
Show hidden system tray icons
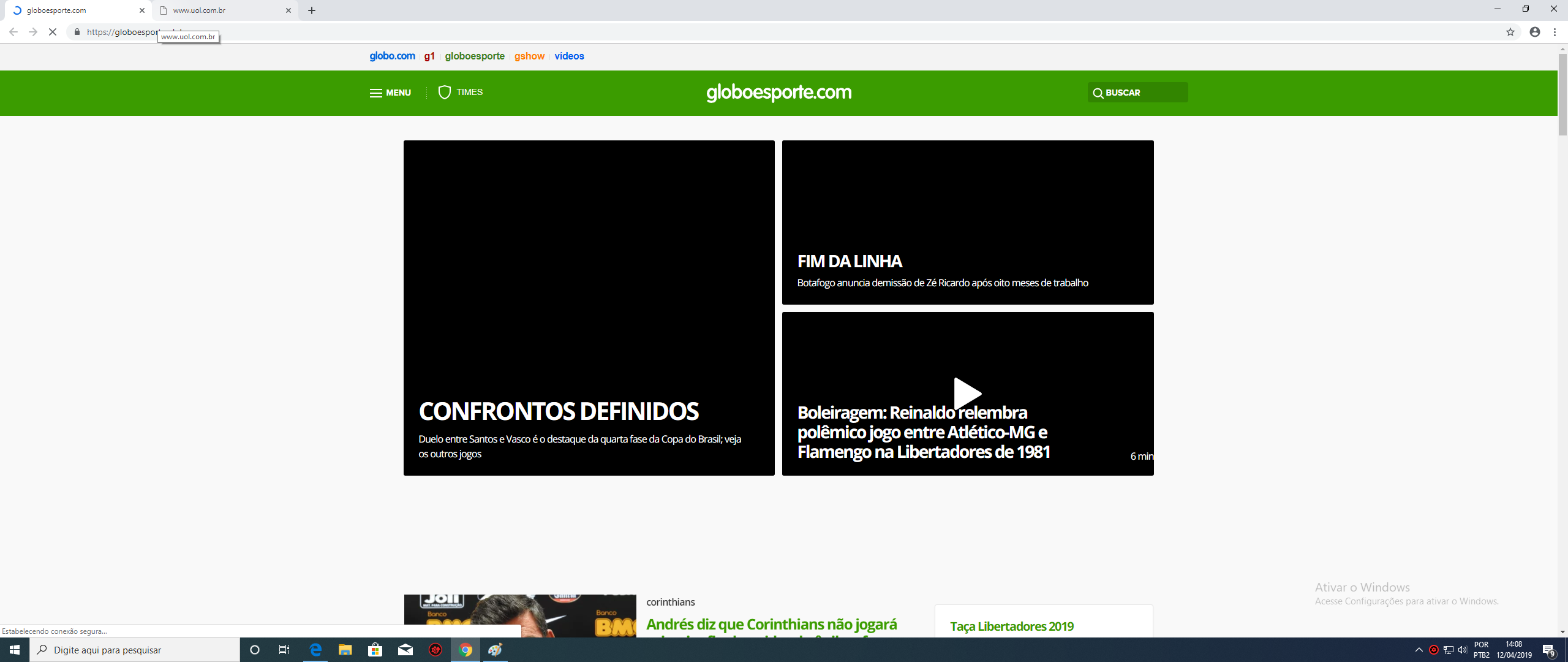click(x=1419, y=650)
